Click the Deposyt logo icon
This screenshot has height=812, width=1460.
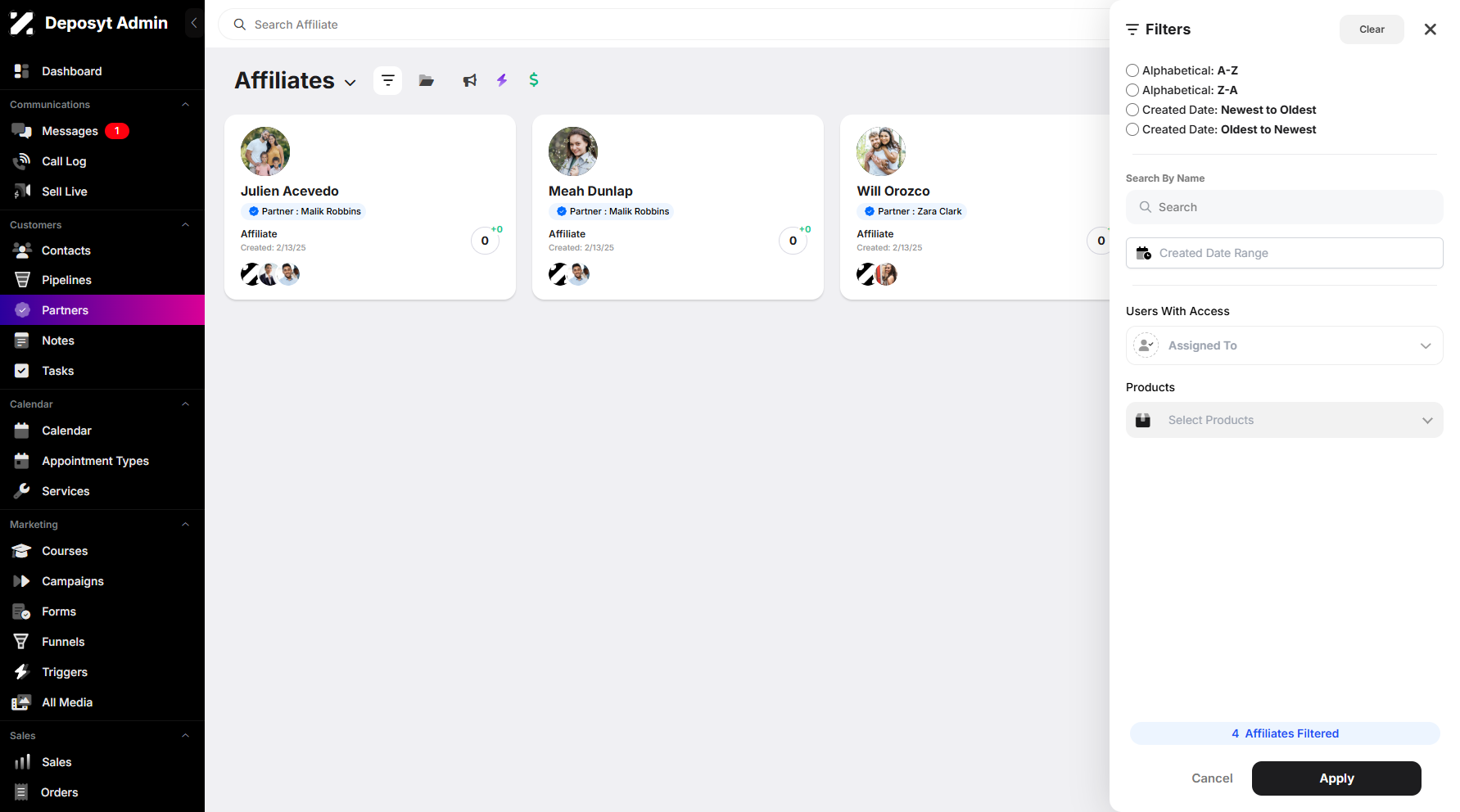[x=21, y=23]
